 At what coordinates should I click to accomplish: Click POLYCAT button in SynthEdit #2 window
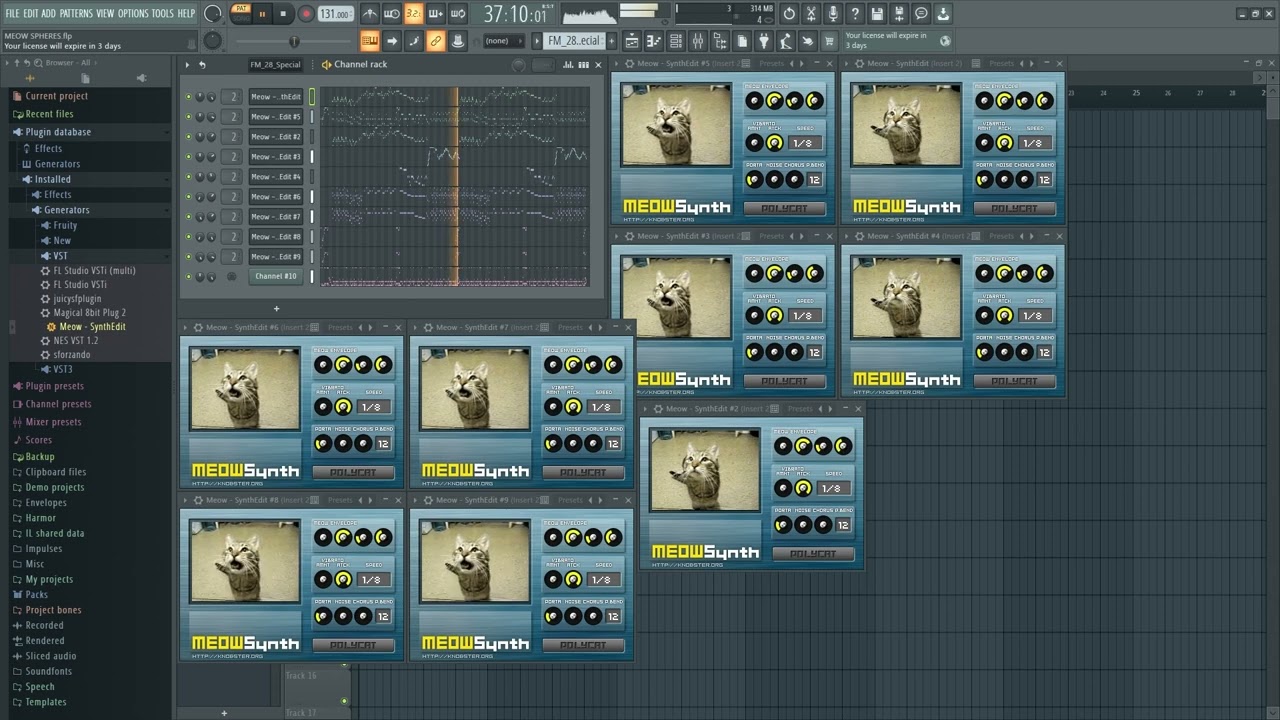click(x=813, y=553)
